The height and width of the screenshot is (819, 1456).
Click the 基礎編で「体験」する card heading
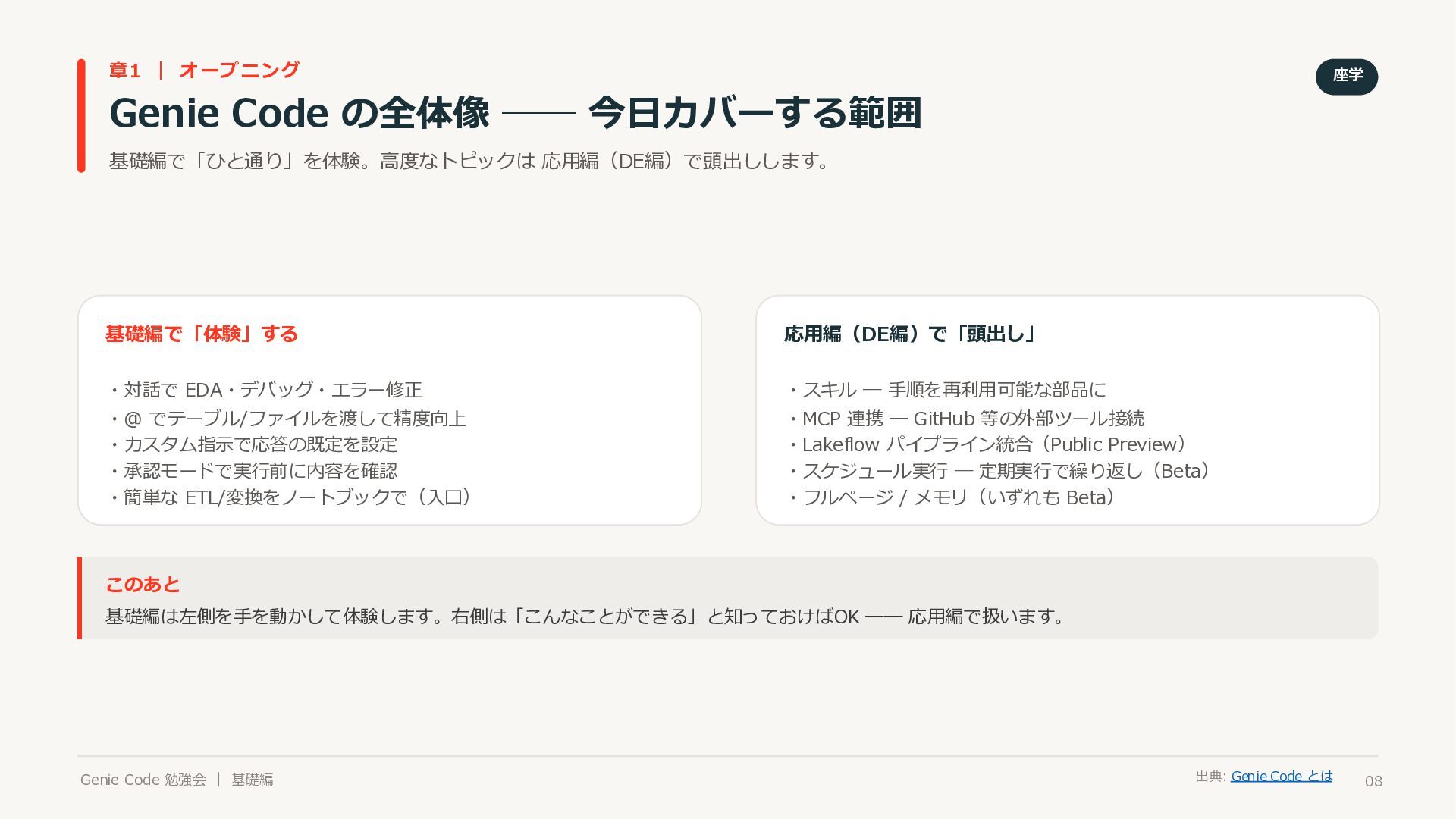coord(202,334)
